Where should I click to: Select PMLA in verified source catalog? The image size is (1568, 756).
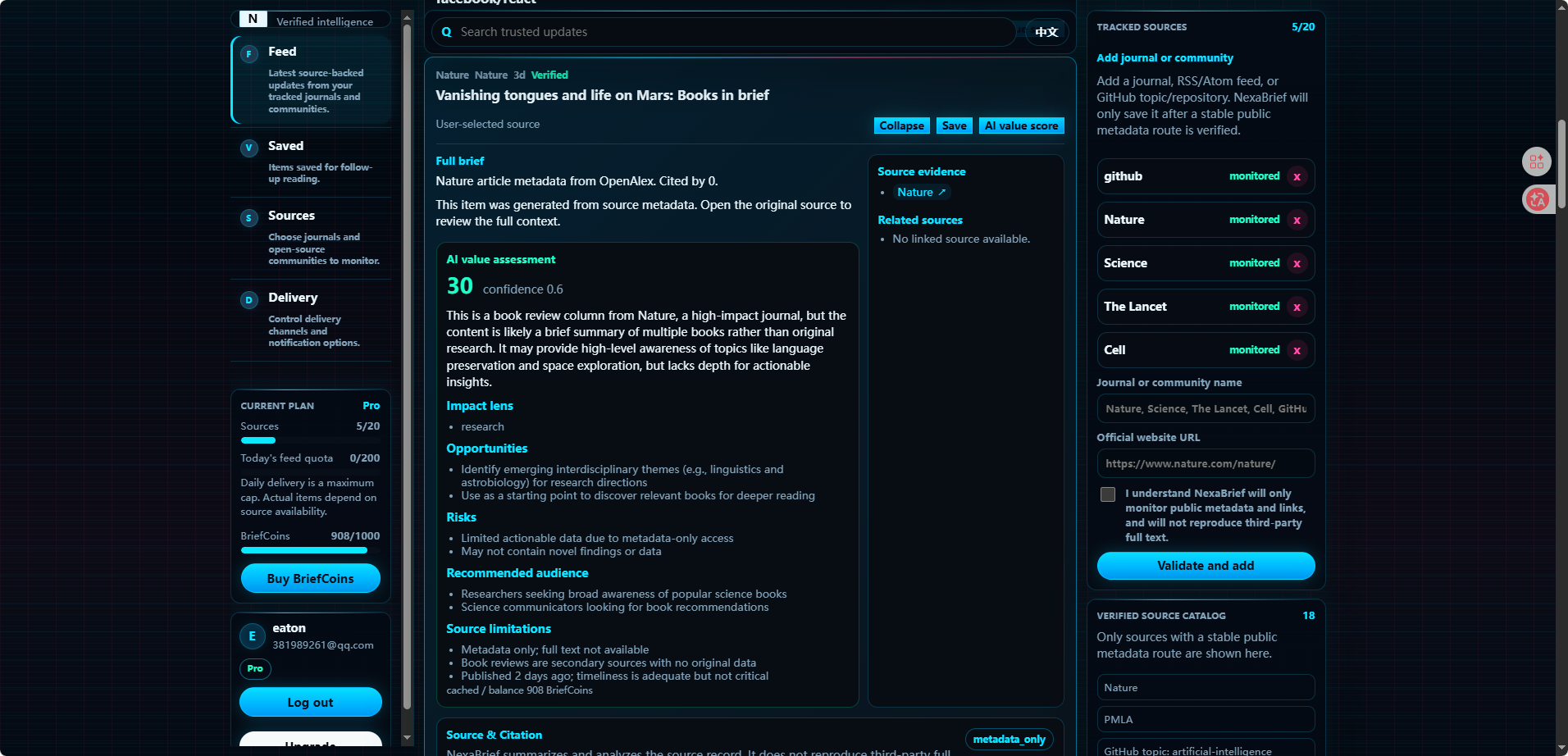point(1206,719)
